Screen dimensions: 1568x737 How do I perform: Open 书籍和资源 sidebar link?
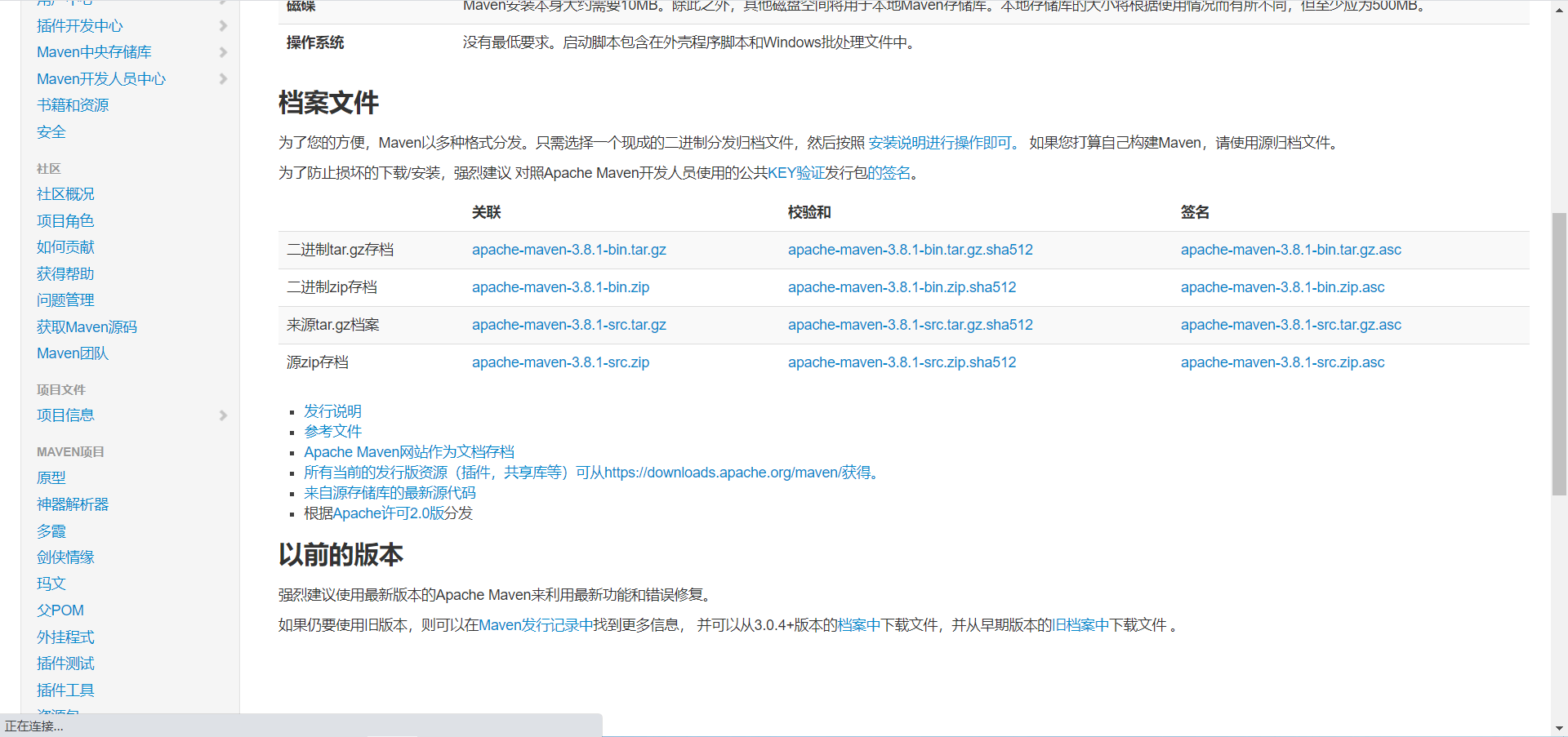[x=73, y=105]
